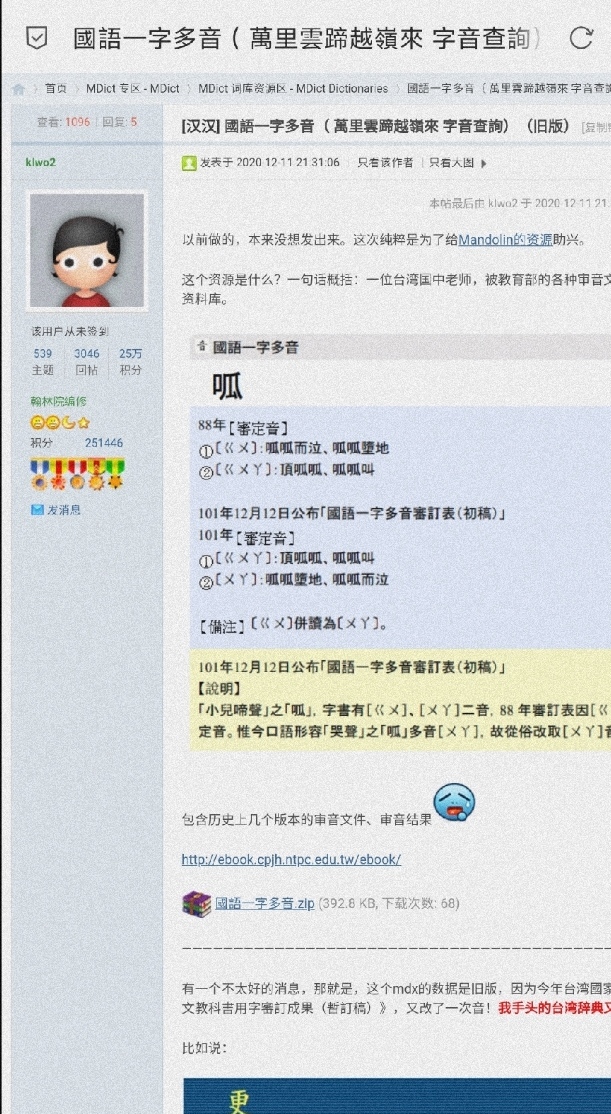This screenshot has height=1114, width=611.
Task: Send a message via the 发消息 envelope icon
Action: tap(38, 509)
